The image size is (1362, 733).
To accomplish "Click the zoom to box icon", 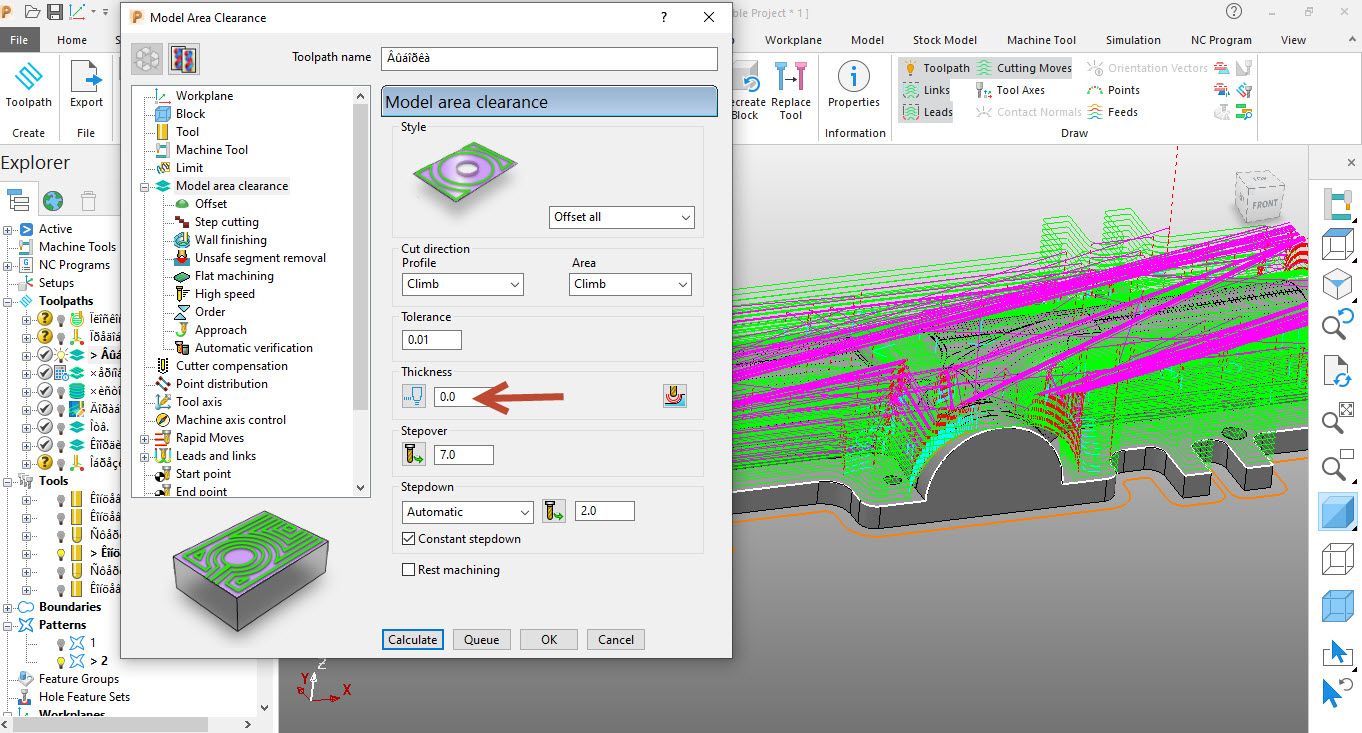I will pos(1337,466).
